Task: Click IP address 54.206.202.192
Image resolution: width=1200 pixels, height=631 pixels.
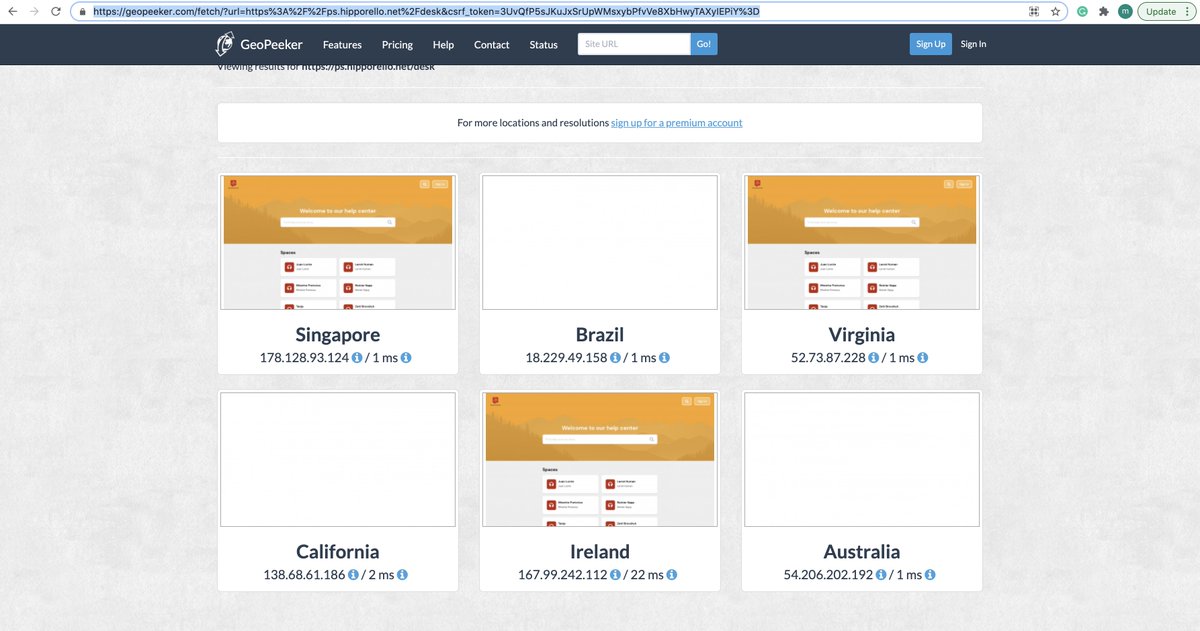Action: point(828,575)
